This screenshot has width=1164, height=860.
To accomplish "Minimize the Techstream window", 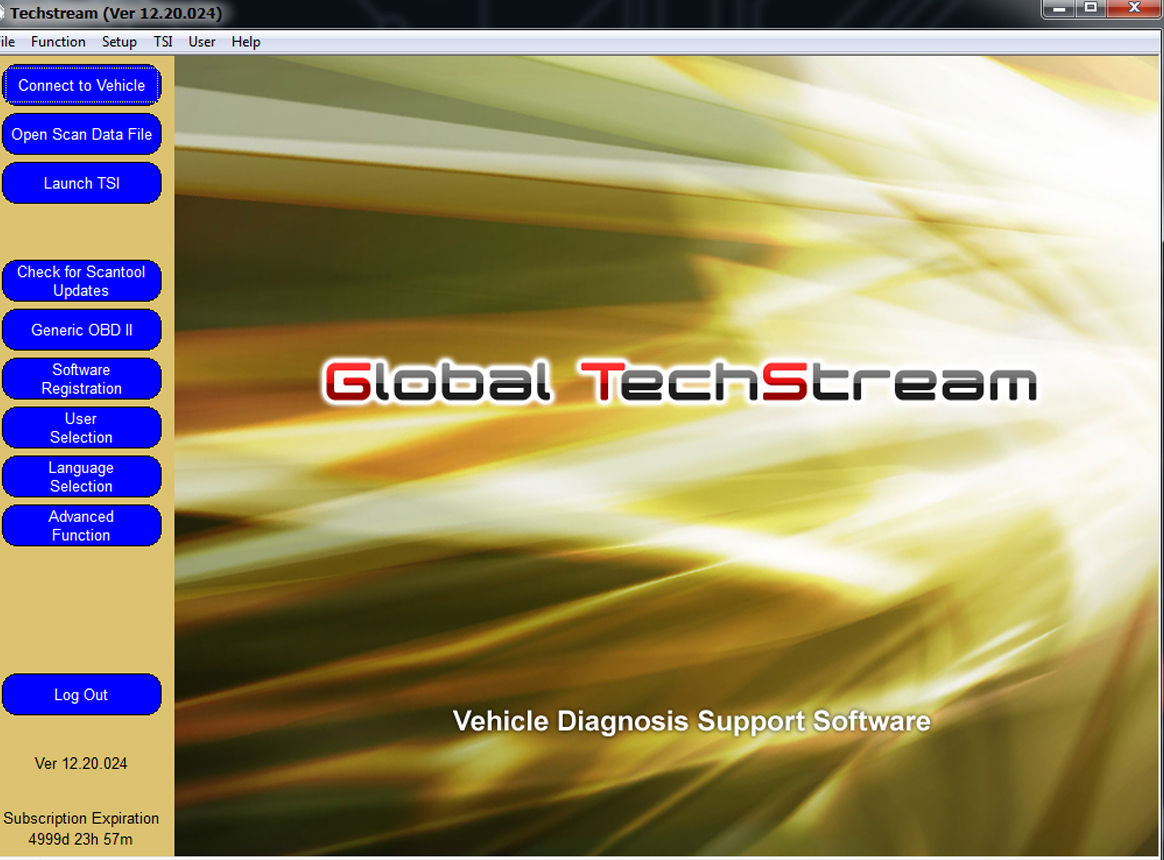I will [1059, 8].
